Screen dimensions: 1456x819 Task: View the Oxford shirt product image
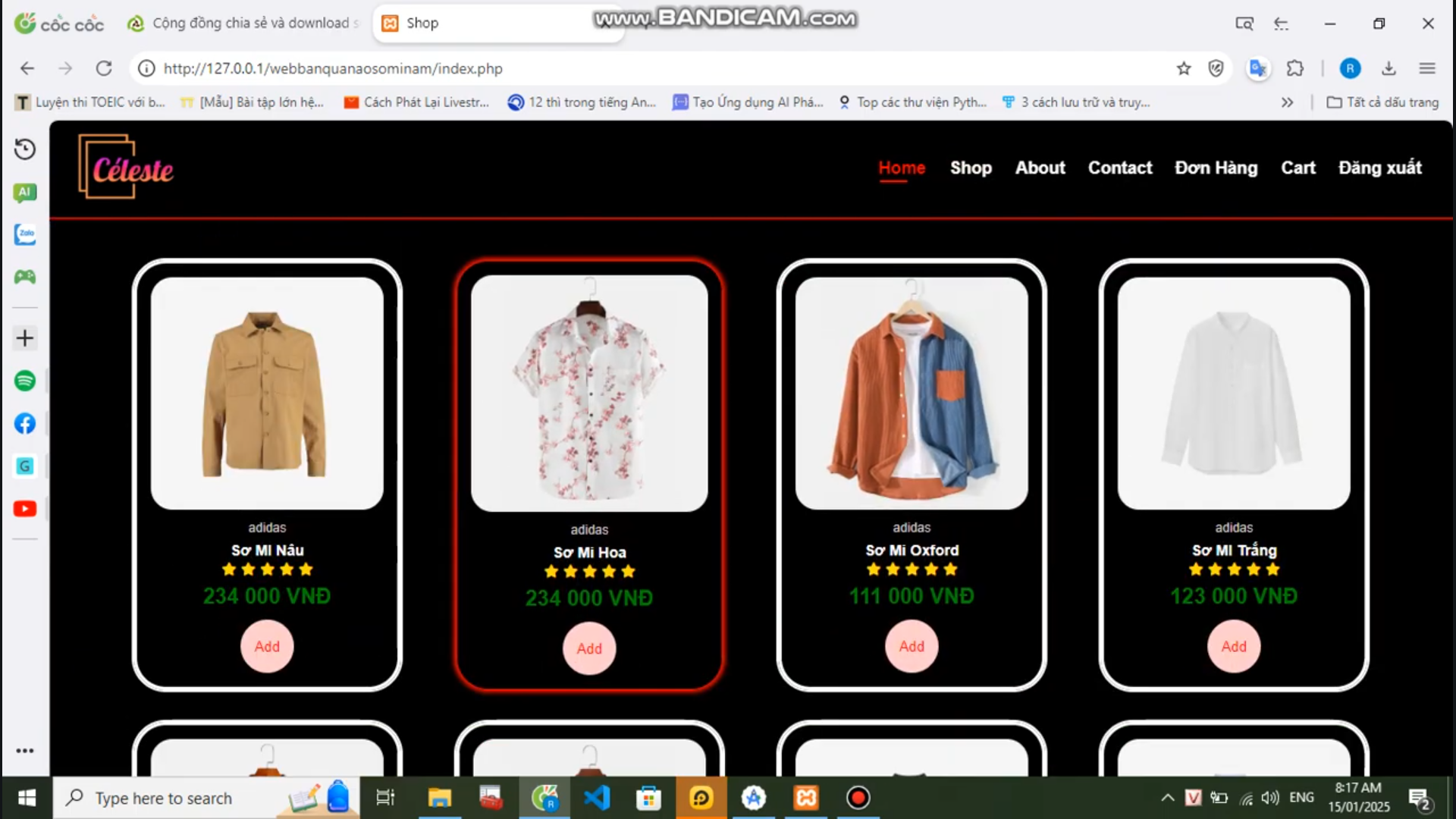click(x=912, y=393)
